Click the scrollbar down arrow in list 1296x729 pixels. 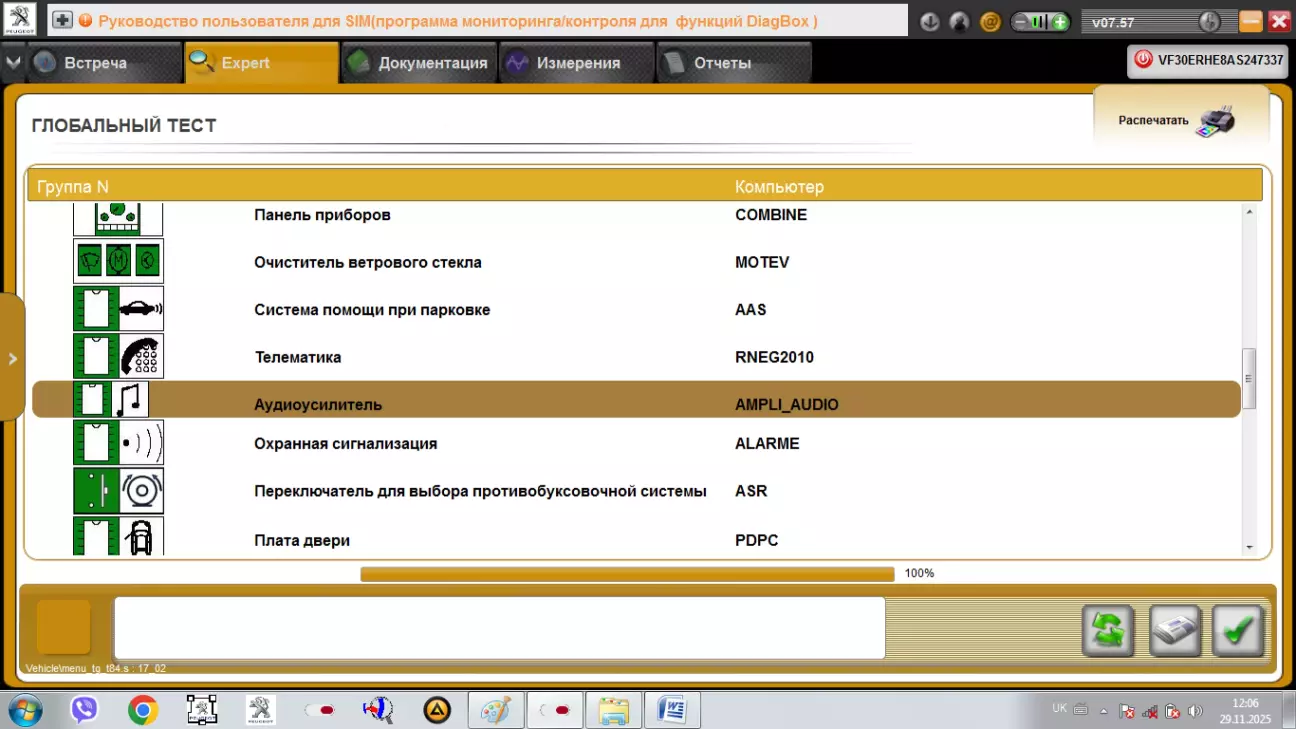[x=1249, y=547]
